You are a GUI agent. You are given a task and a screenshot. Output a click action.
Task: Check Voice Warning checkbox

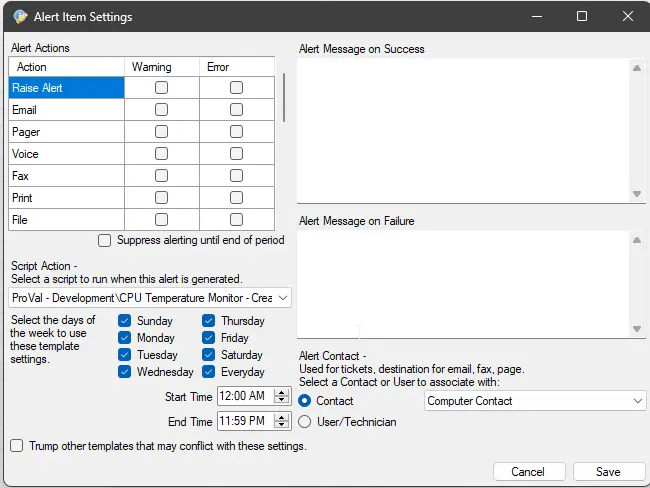tap(161, 153)
